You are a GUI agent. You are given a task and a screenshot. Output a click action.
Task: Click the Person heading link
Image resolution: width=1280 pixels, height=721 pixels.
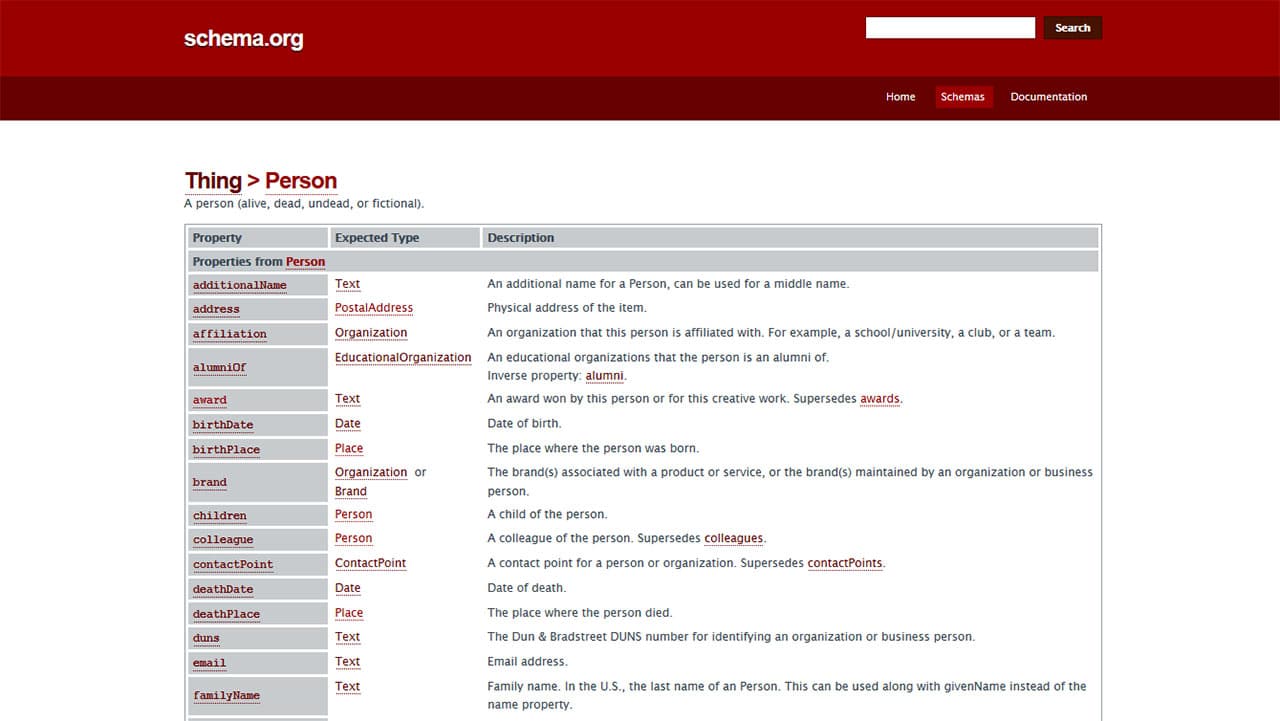[x=300, y=181]
